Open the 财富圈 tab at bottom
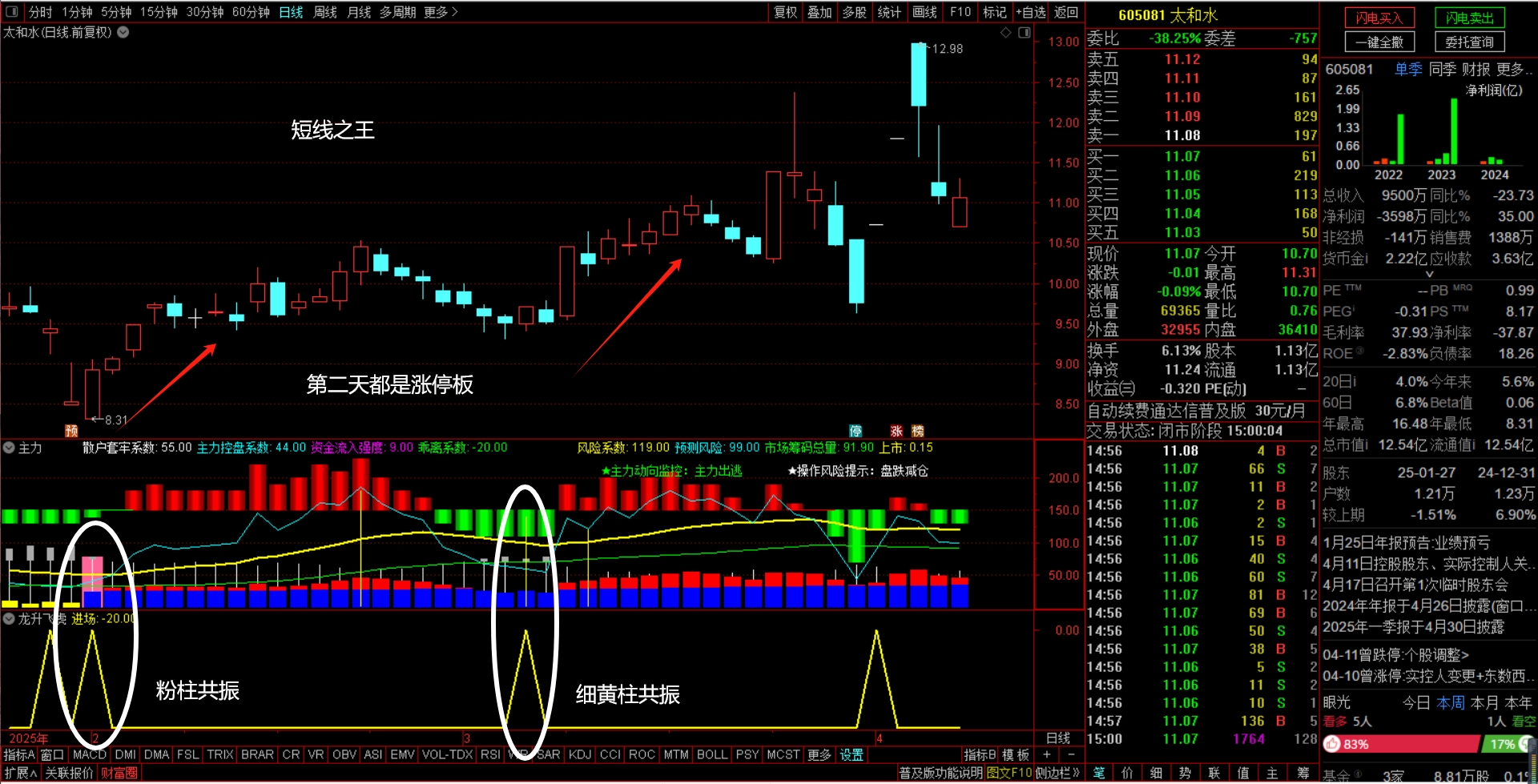Image resolution: width=1538 pixels, height=784 pixels. [x=119, y=773]
